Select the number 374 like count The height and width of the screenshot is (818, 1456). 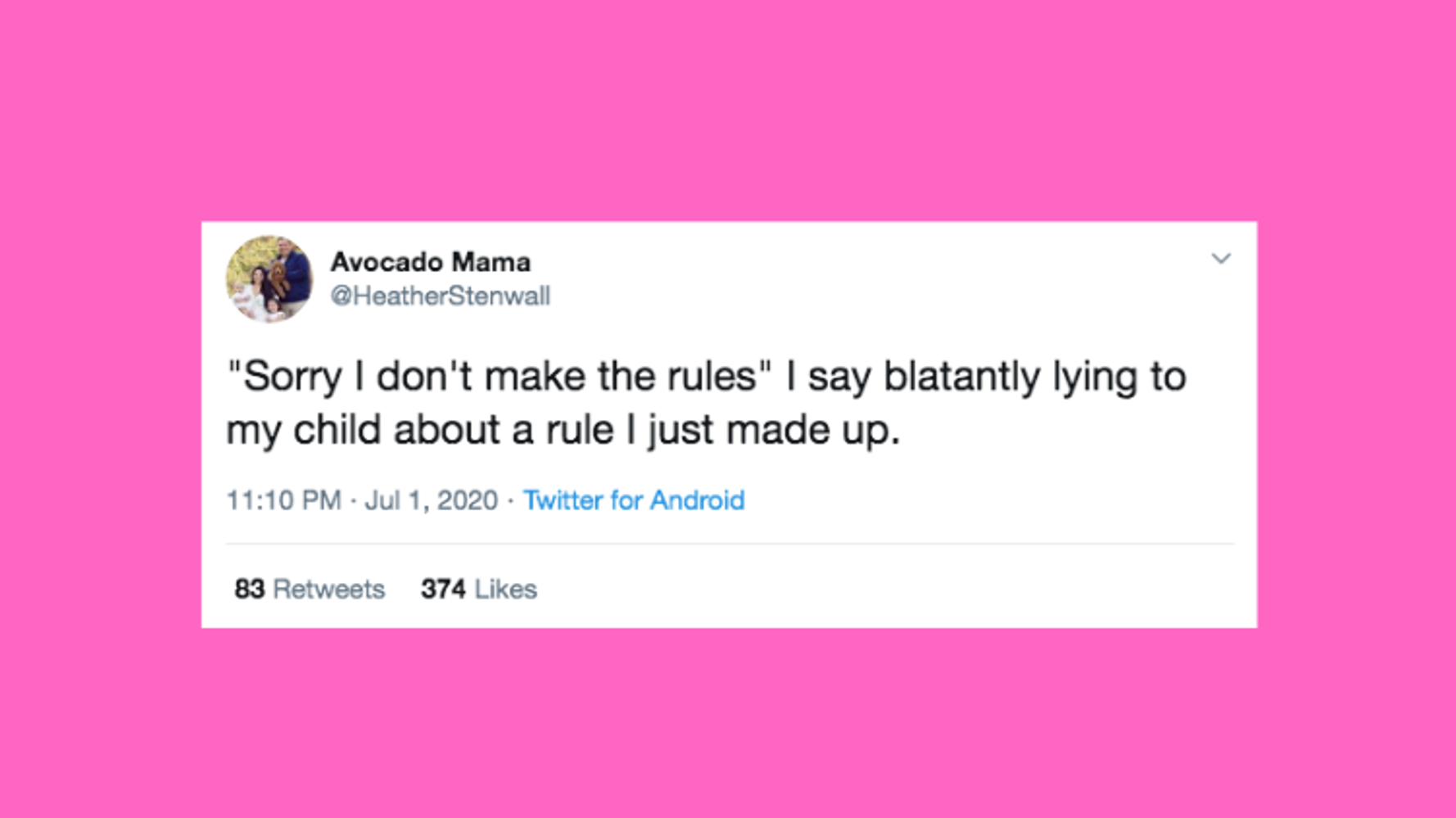click(443, 589)
